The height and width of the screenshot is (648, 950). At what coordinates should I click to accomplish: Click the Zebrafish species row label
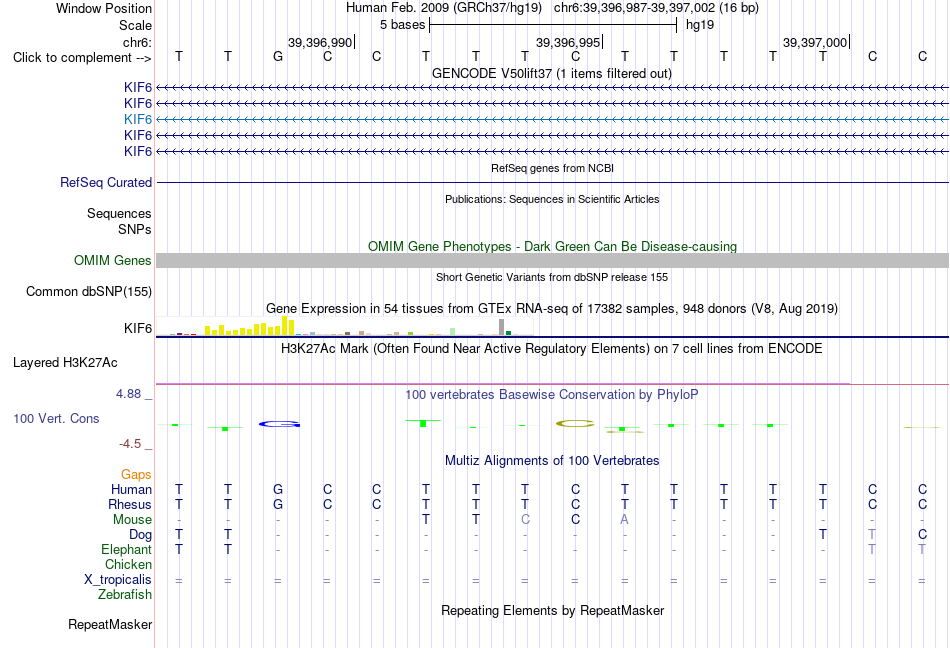pyautogui.click(x=125, y=595)
